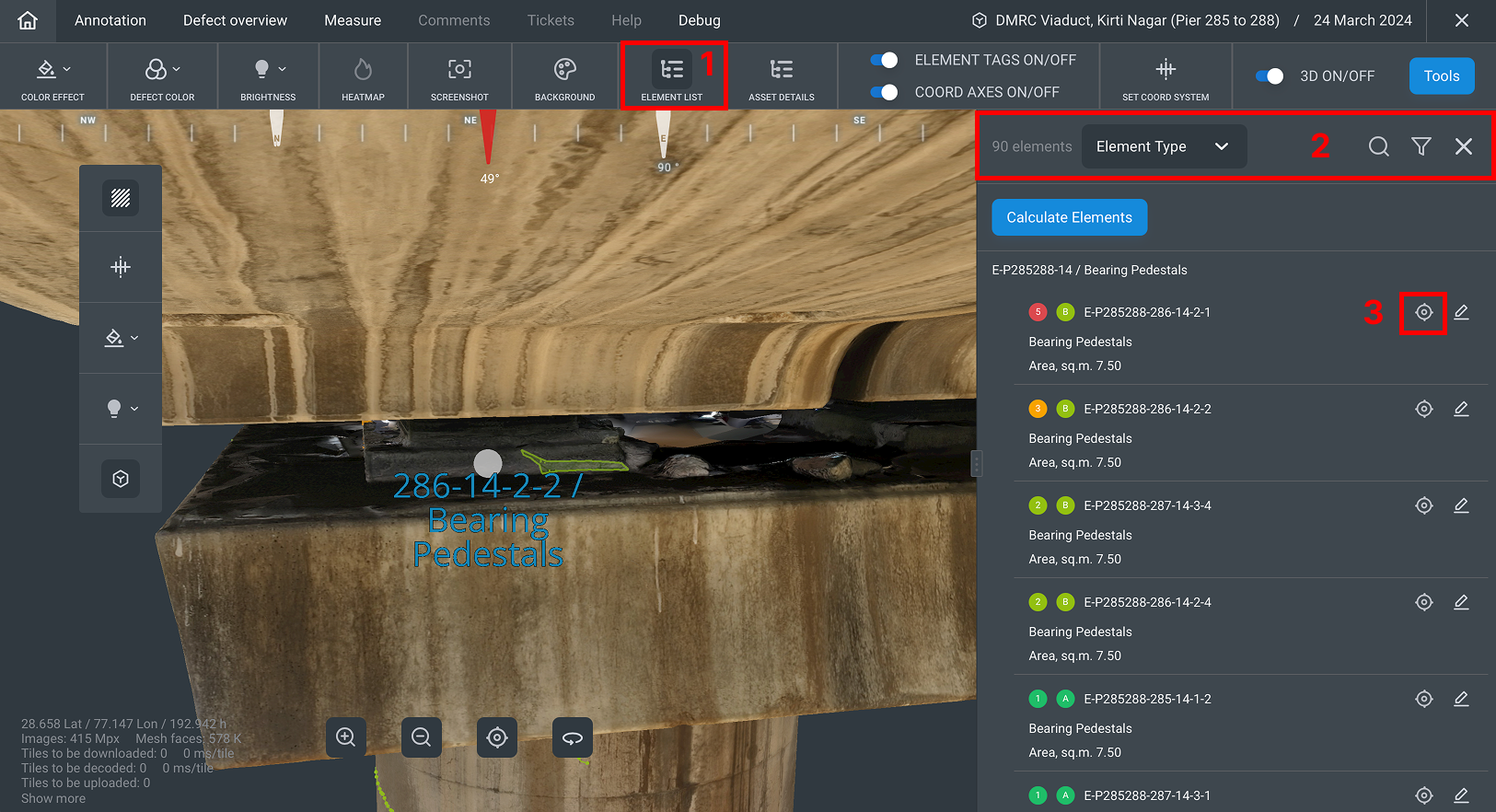This screenshot has height=812, width=1496.
Task: Open the Tools button
Action: (x=1442, y=76)
